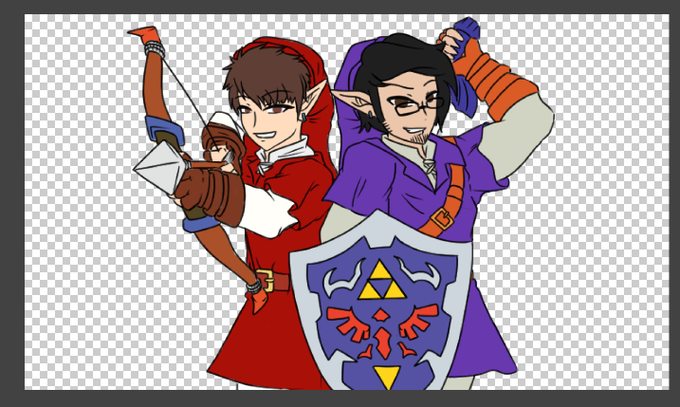This screenshot has height=407, width=680.
Task: Click the bottom yellow triangle on the shield
Action: click(x=386, y=377)
